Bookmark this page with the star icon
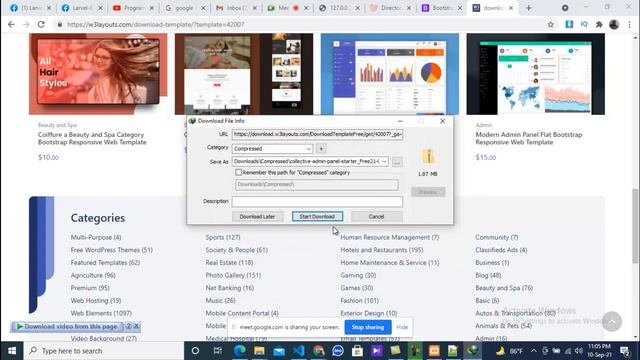640x360 pixels. (x=551, y=24)
